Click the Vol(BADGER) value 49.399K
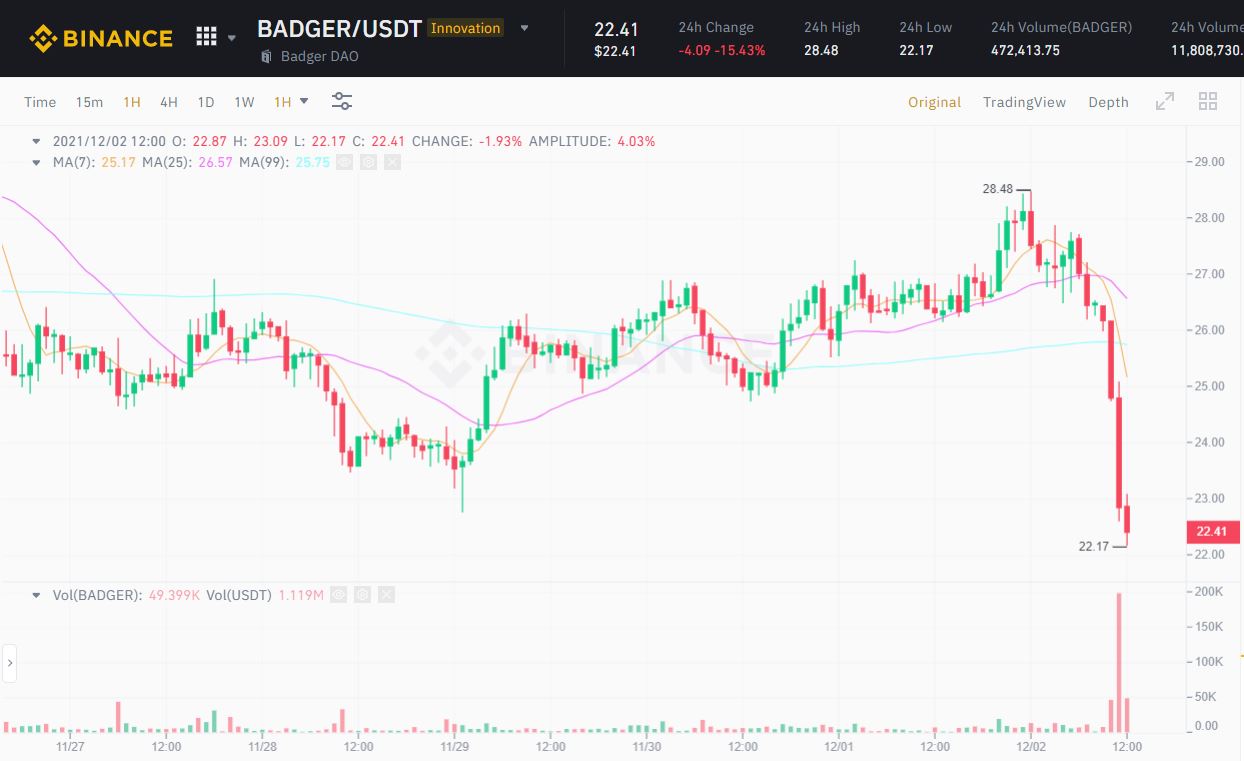This screenshot has width=1244, height=761. (172, 595)
